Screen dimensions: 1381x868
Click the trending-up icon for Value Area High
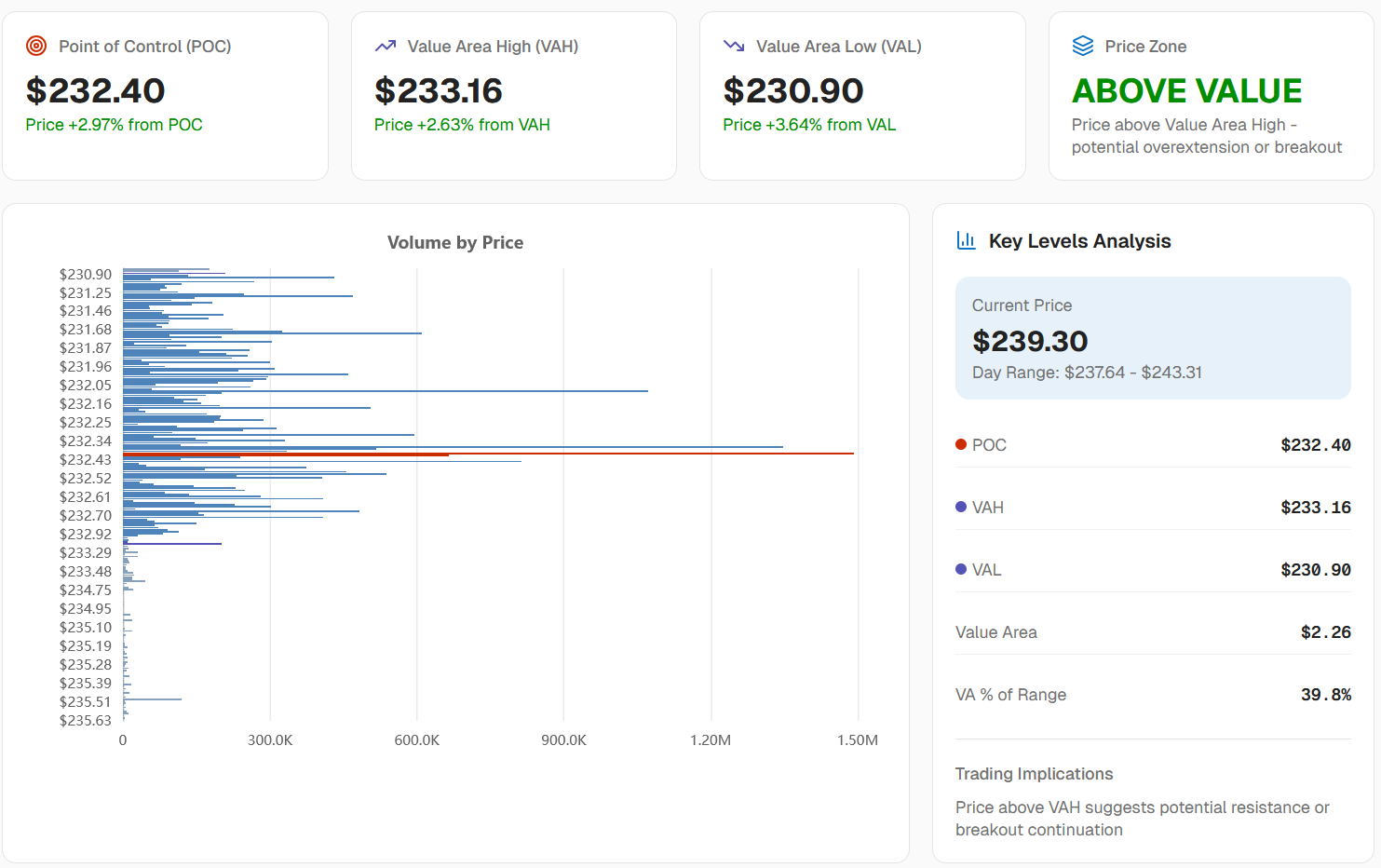tap(386, 46)
